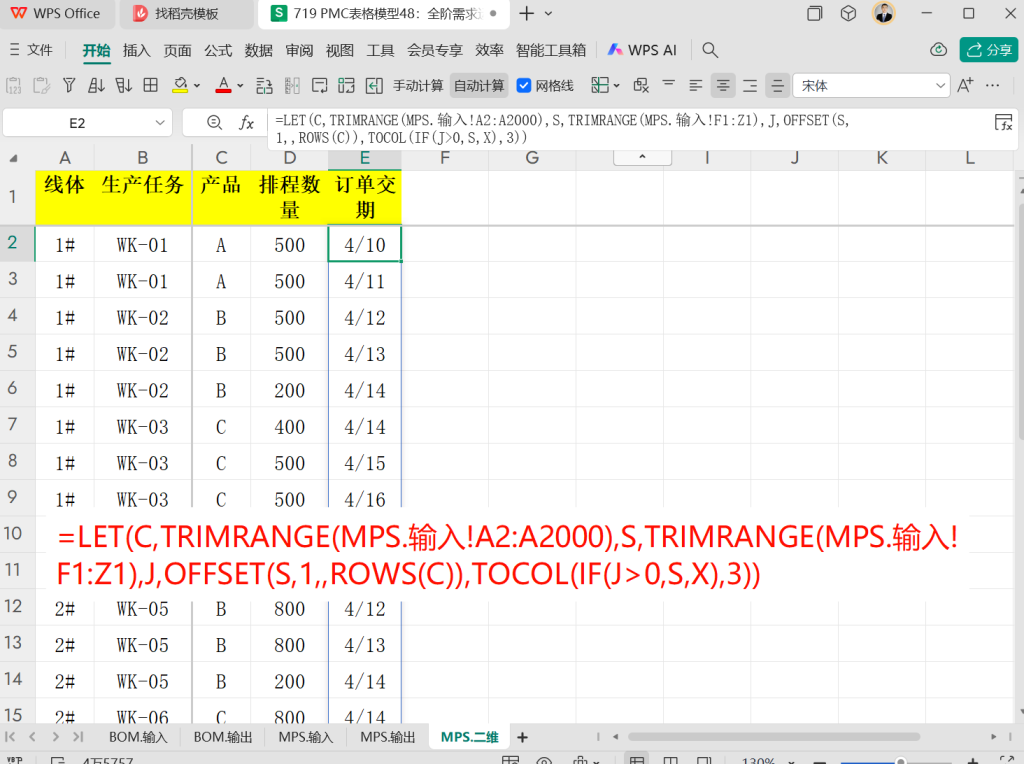Click the vertical scrollbar thumb
Viewport: 1024px width, 764px height.
pyautogui.click(x=1019, y=321)
